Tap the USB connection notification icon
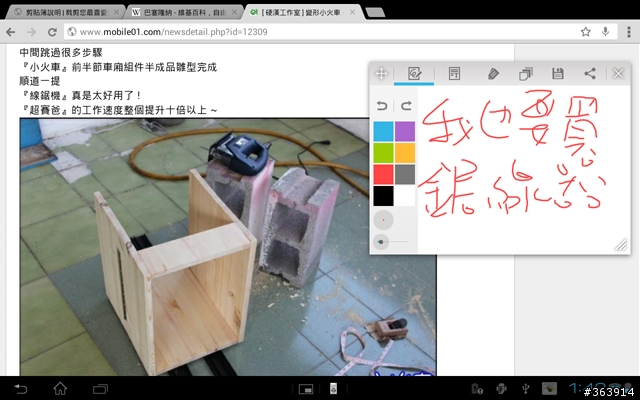The height and width of the screenshot is (400, 640). (x=526, y=389)
